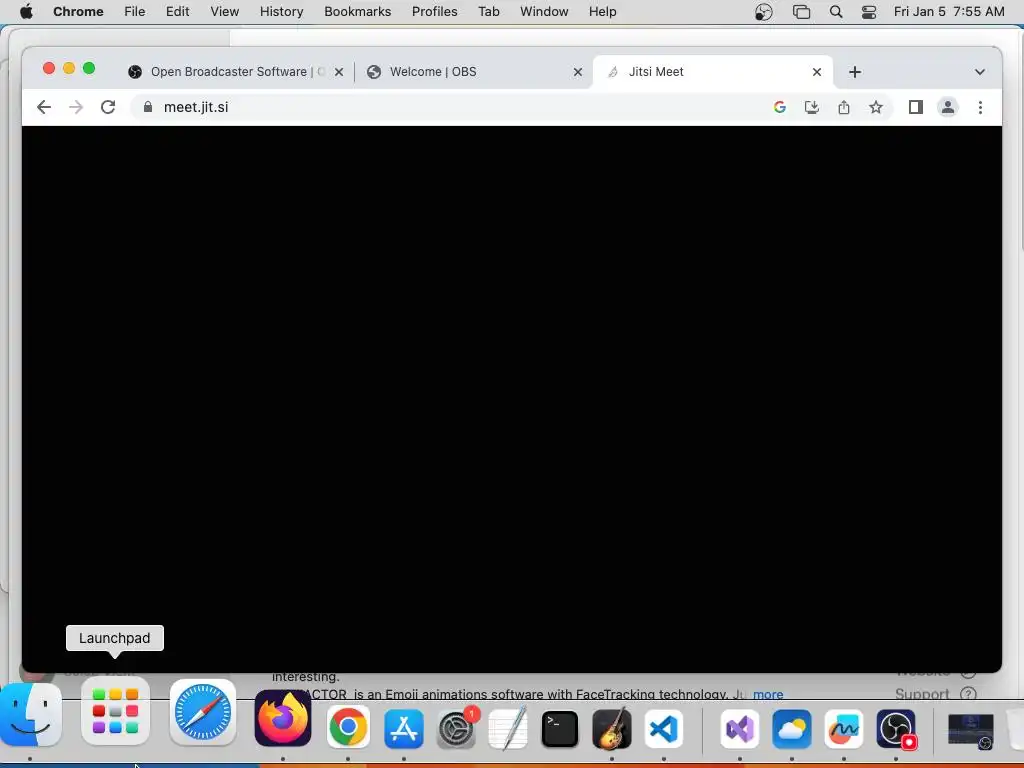This screenshot has width=1024, height=768.
Task: Launch Safari from the Dock
Action: point(203,712)
